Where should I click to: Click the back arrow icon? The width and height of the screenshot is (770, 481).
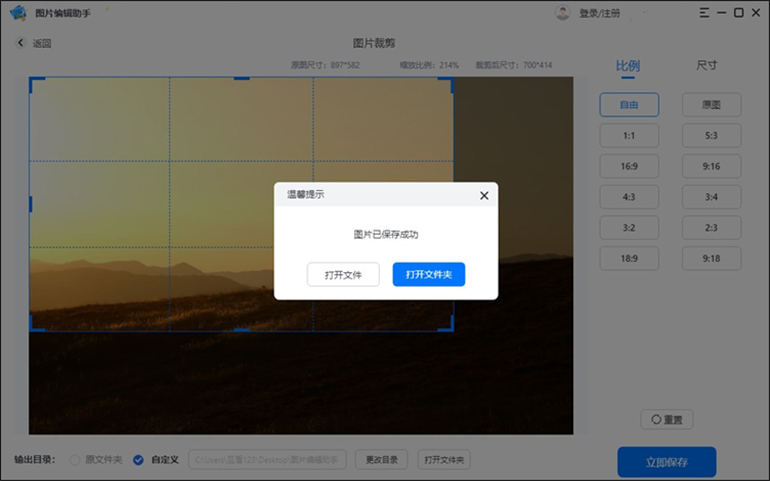coord(21,43)
